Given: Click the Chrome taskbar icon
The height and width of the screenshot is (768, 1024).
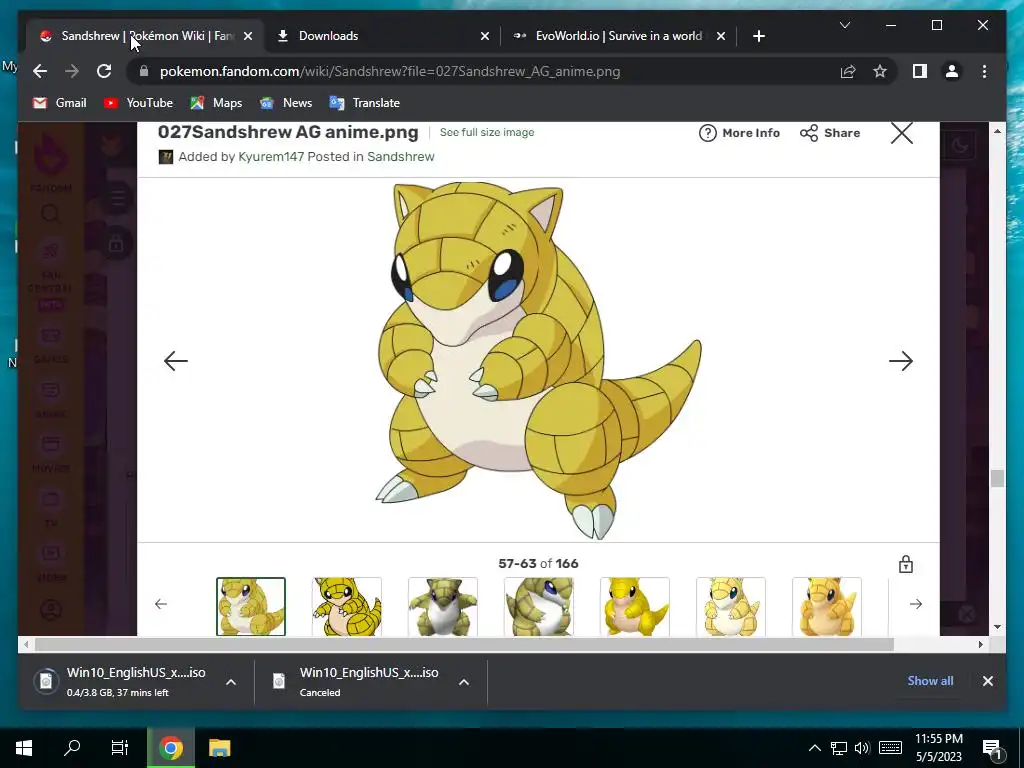Looking at the screenshot, I should pyautogui.click(x=170, y=748).
